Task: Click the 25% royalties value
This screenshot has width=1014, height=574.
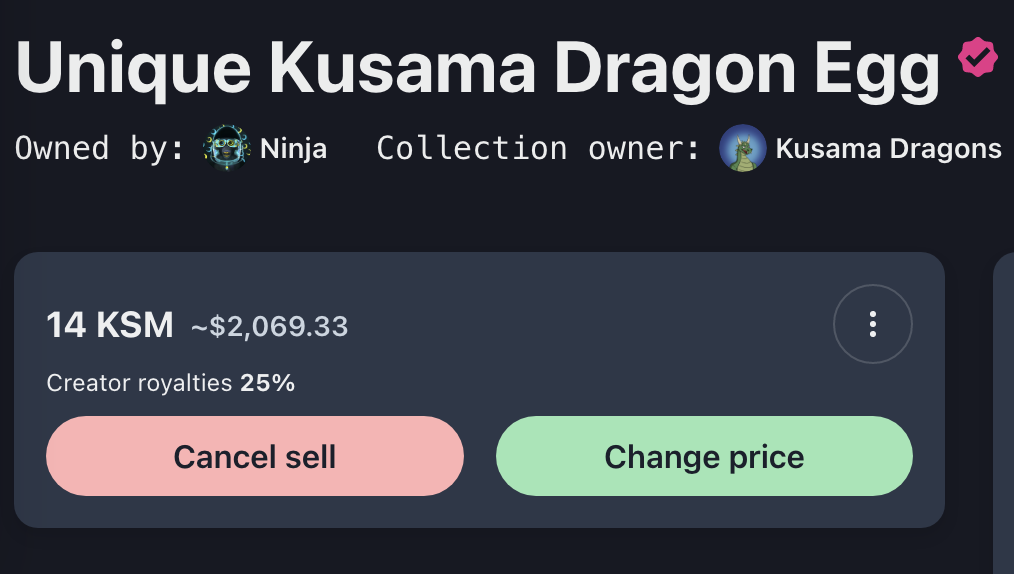Action: click(267, 383)
